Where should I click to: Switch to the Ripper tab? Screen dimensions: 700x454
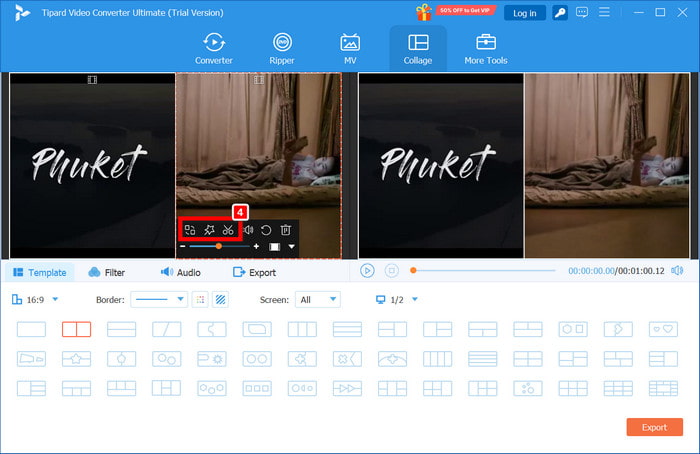pyautogui.click(x=282, y=49)
